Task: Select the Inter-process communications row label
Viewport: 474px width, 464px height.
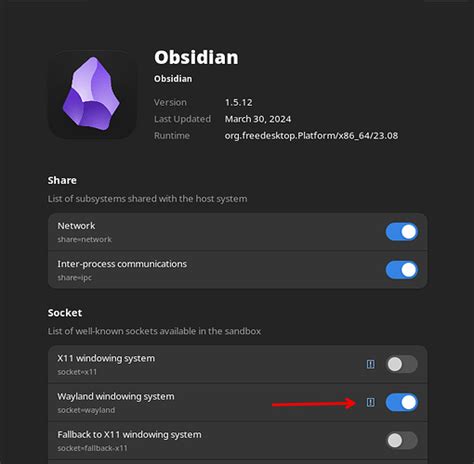Action: click(122, 264)
